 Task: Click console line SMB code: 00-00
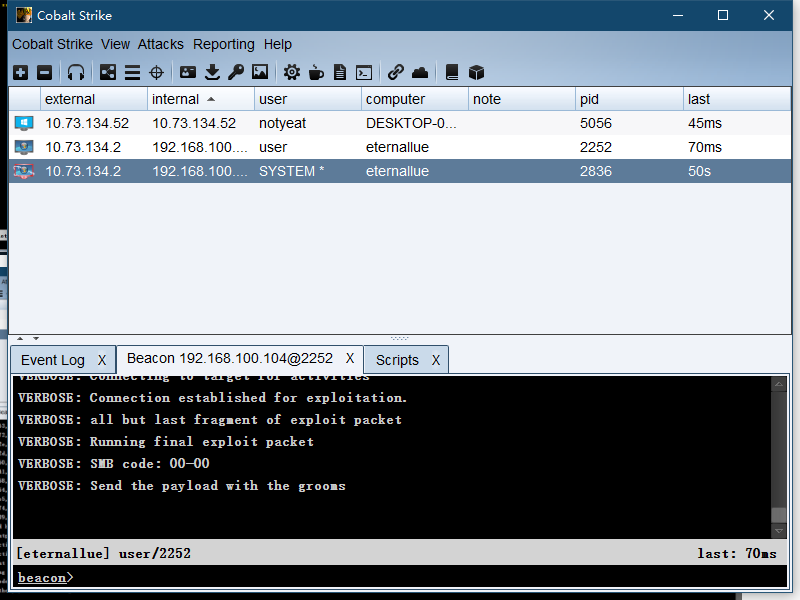[x=114, y=463]
